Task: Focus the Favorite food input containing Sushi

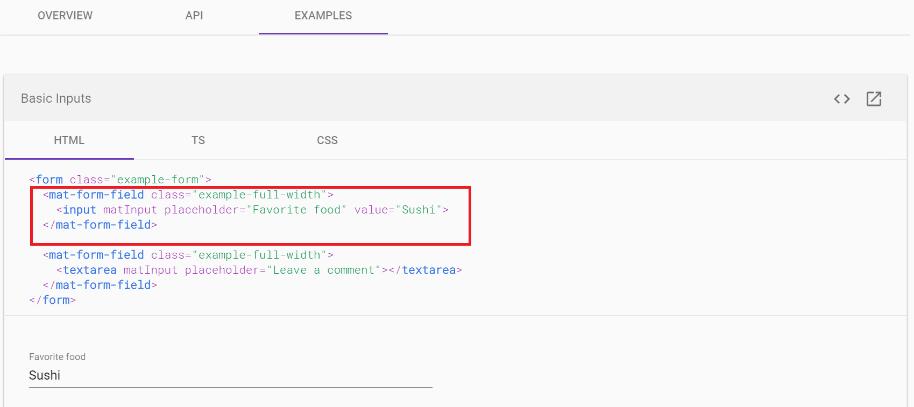Action: point(231,376)
